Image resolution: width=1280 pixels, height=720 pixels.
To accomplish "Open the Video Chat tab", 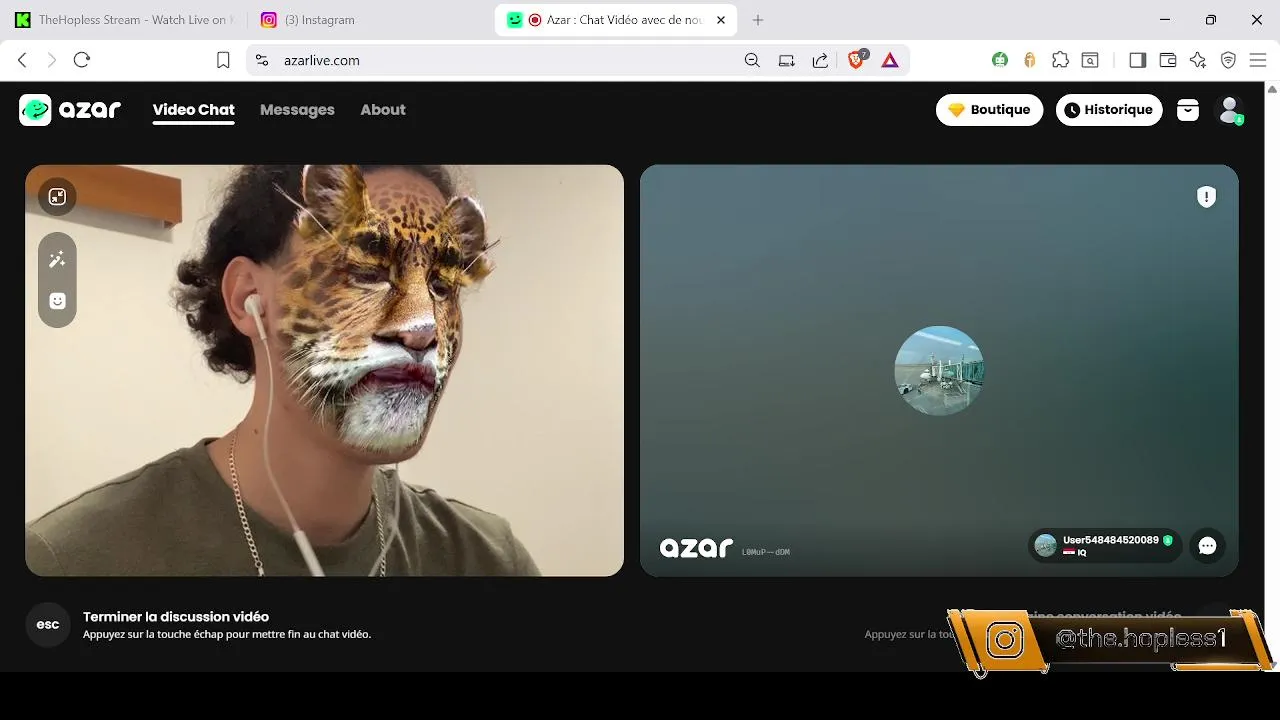I will point(193,110).
